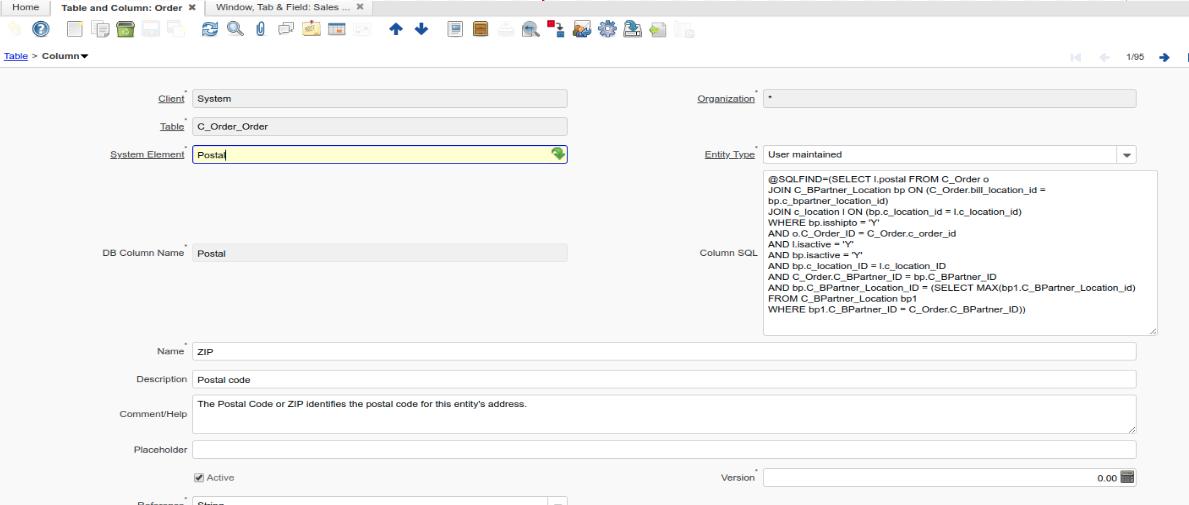Click the Table field showing C_Order_Order
The image size is (1189, 505).
380,127
